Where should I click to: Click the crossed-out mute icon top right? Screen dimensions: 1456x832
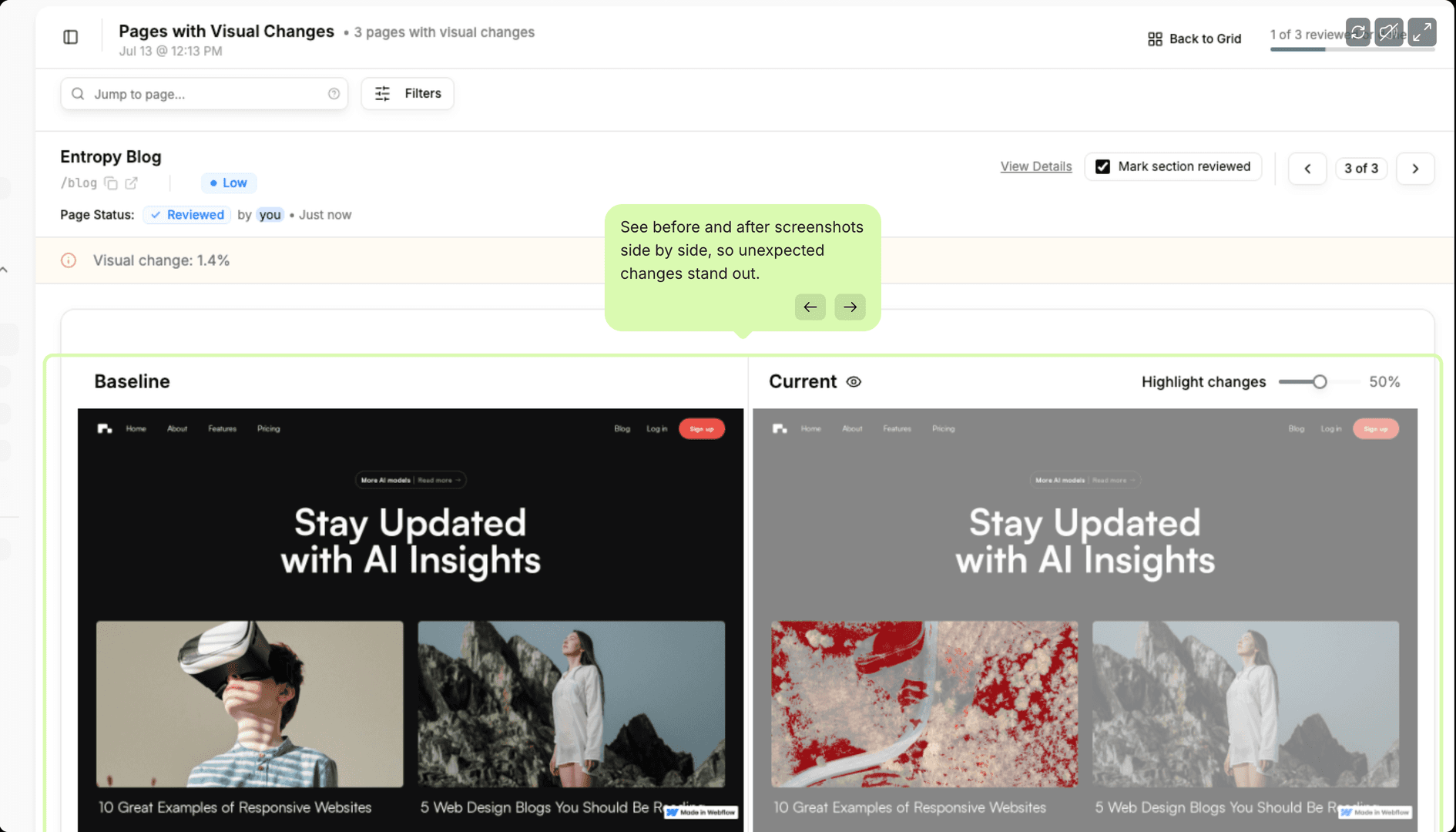(1389, 32)
